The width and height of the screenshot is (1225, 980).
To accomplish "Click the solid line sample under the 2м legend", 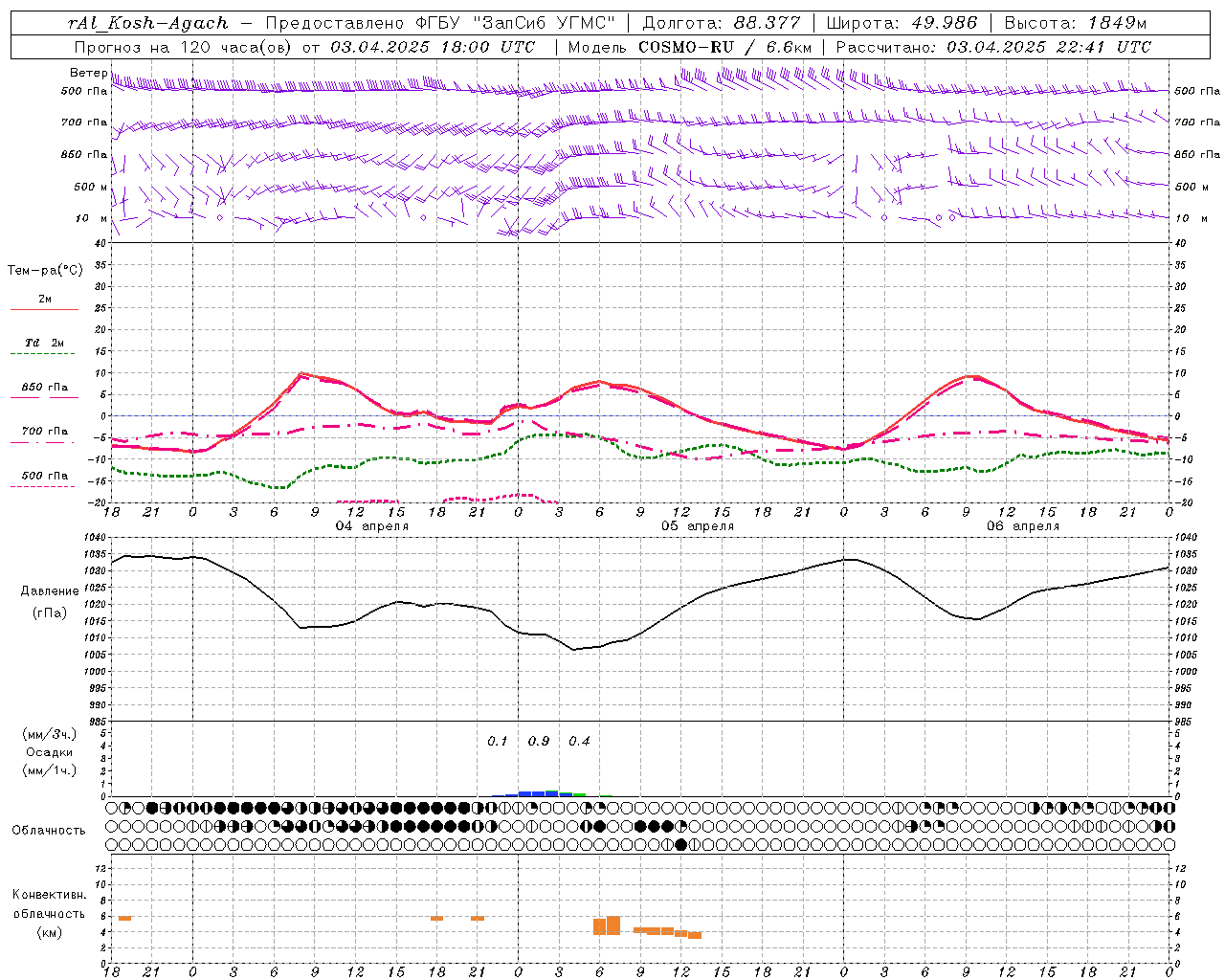I will pyautogui.click(x=44, y=310).
